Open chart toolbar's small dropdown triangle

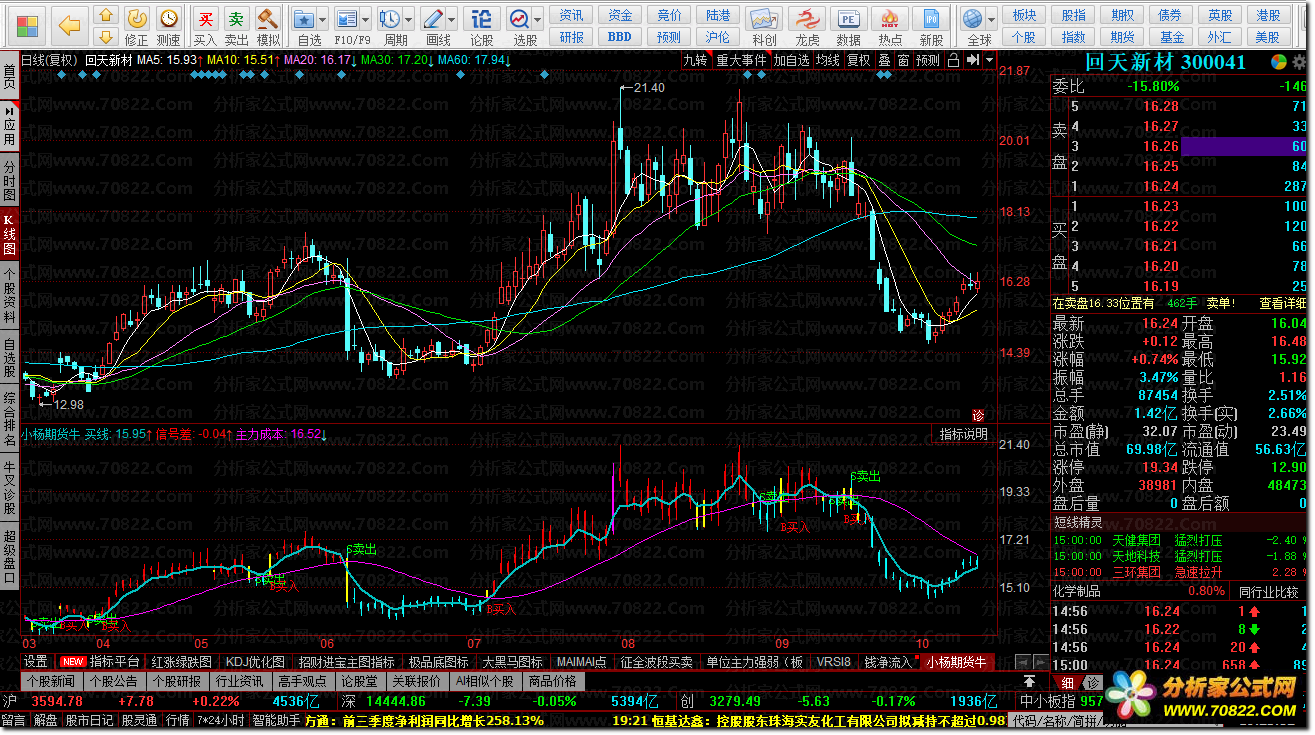click(989, 60)
